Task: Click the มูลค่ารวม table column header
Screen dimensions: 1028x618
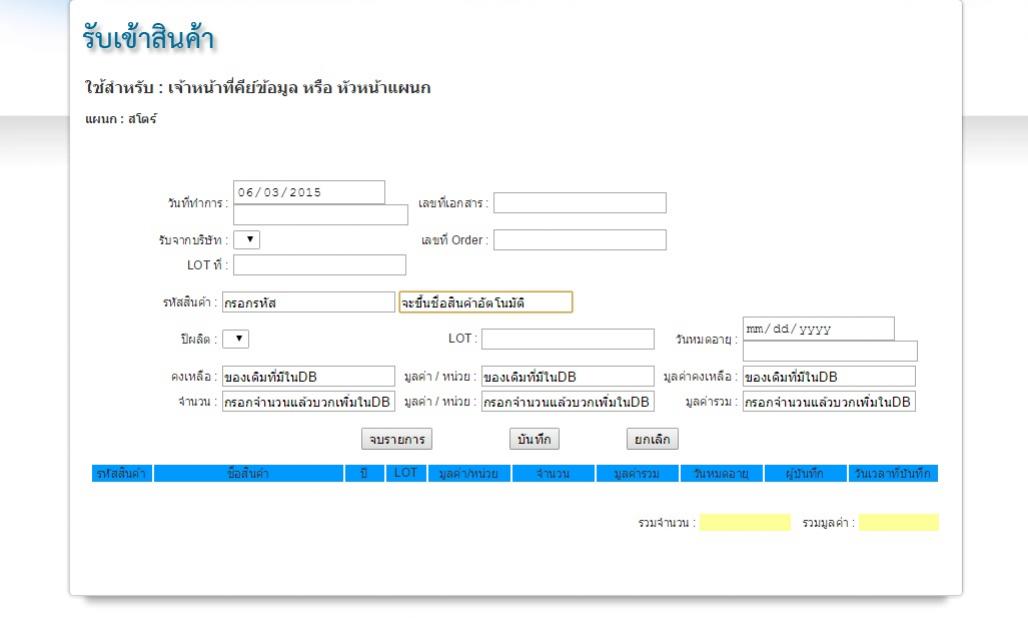Action: [x=637, y=473]
